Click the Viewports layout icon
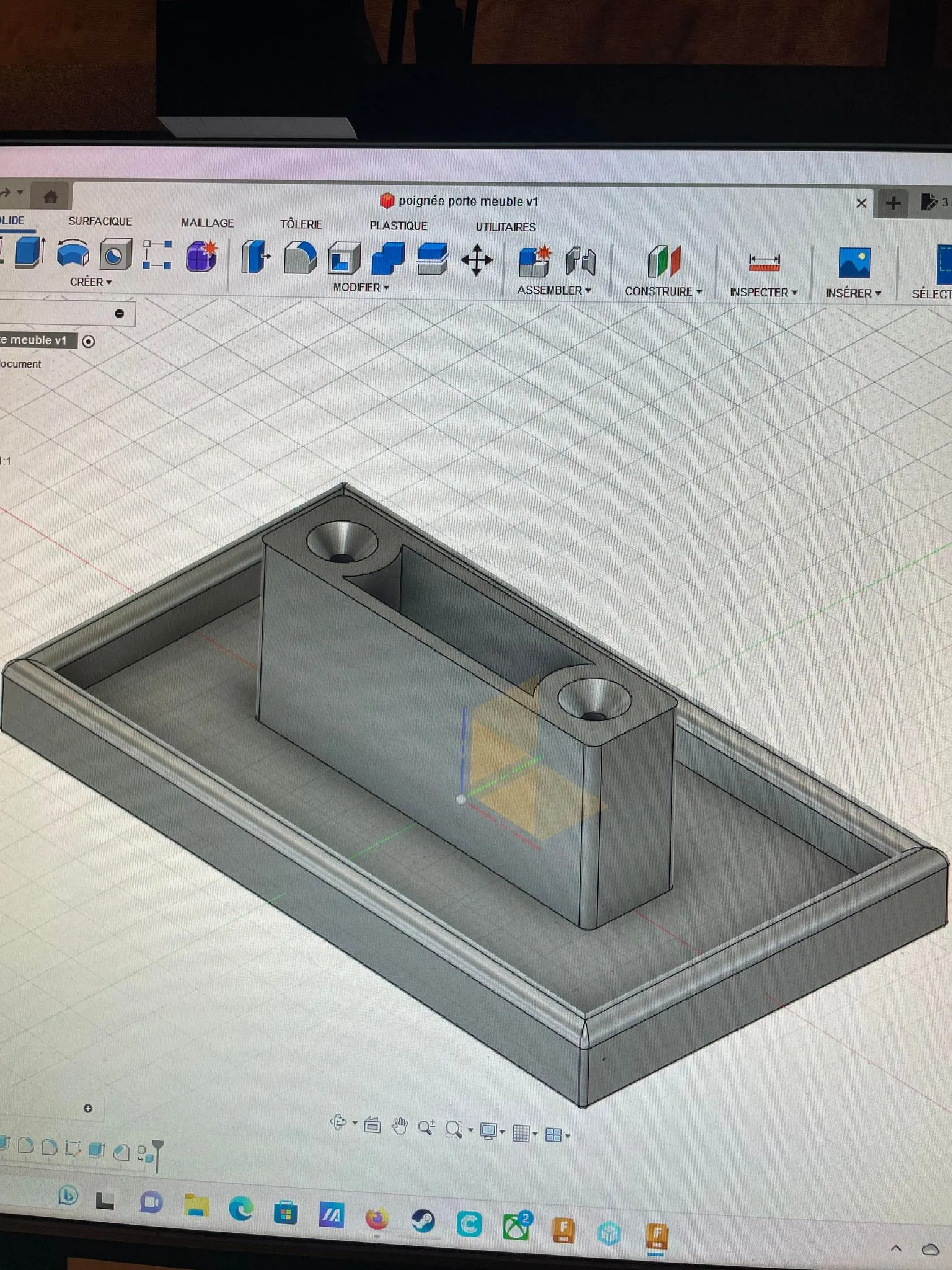 [x=553, y=1135]
